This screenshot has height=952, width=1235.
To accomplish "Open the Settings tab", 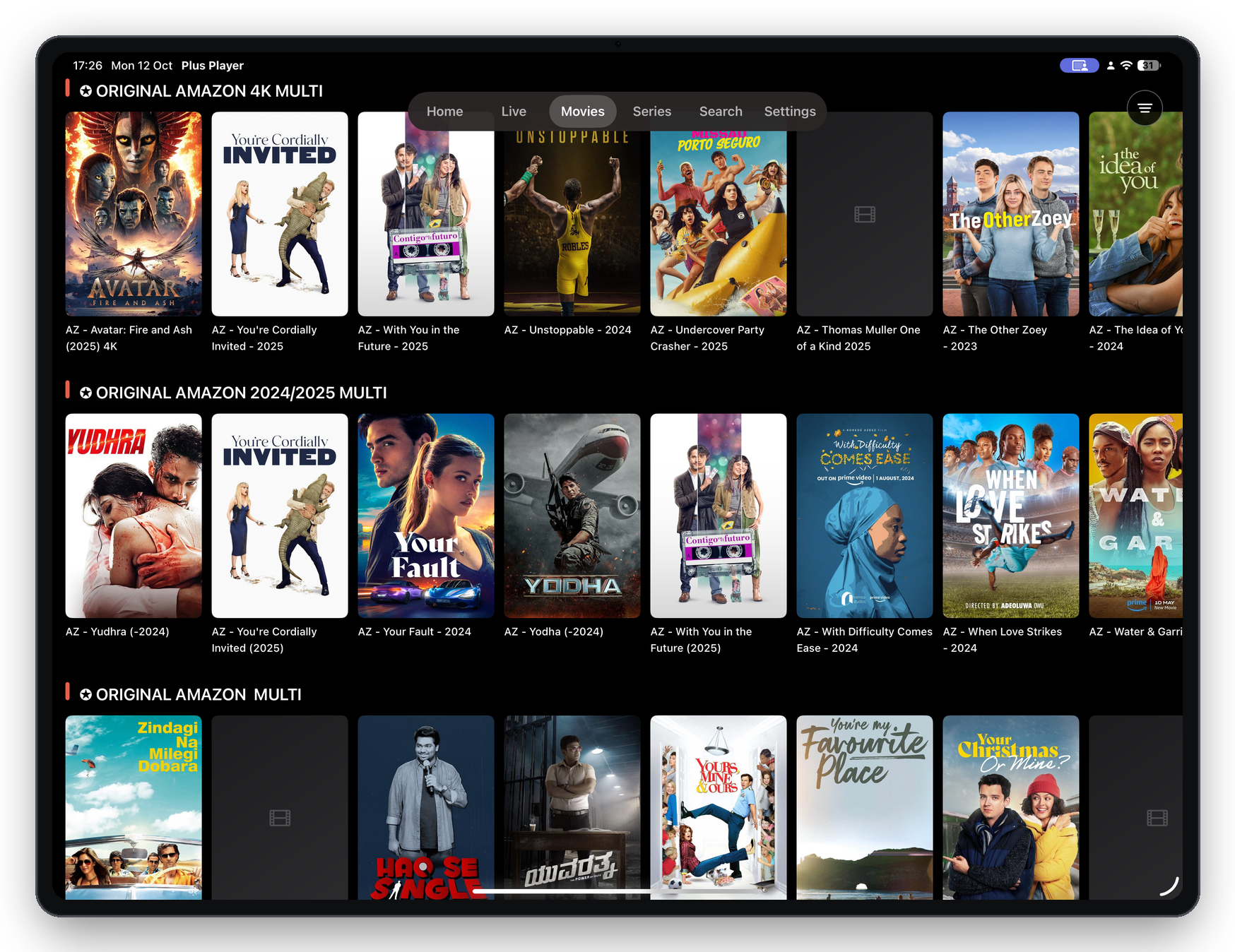I will (x=790, y=112).
